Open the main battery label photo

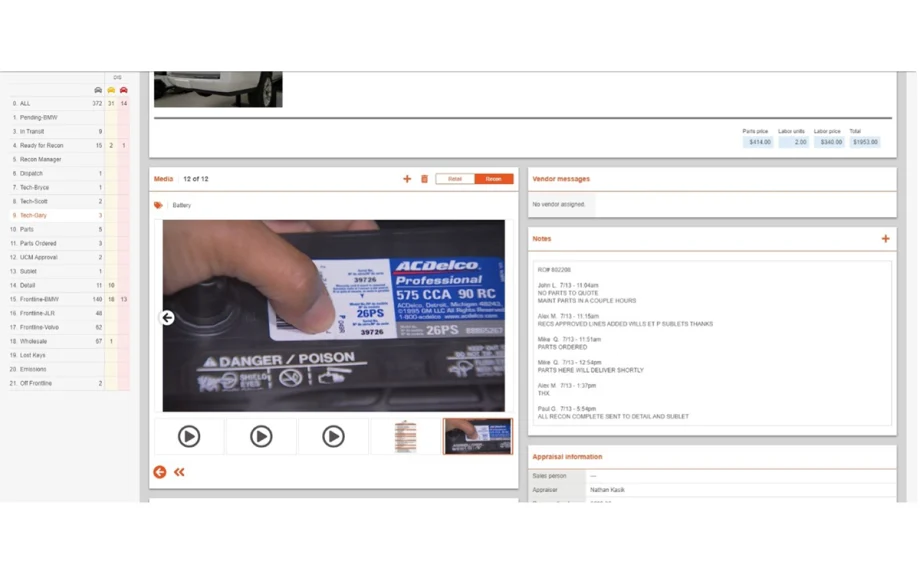tap(333, 316)
